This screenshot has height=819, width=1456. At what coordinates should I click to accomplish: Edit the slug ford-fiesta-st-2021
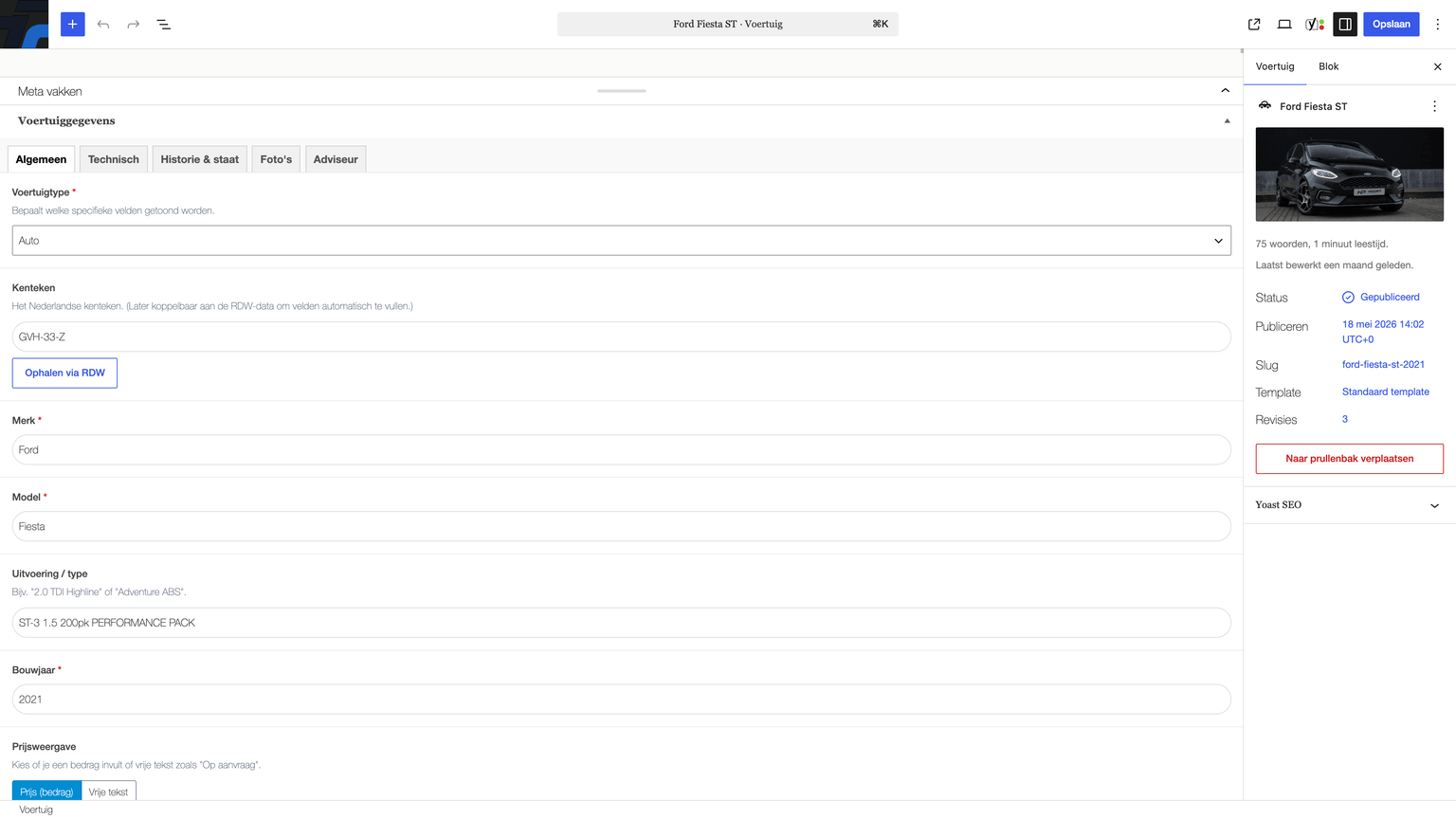coord(1383,365)
